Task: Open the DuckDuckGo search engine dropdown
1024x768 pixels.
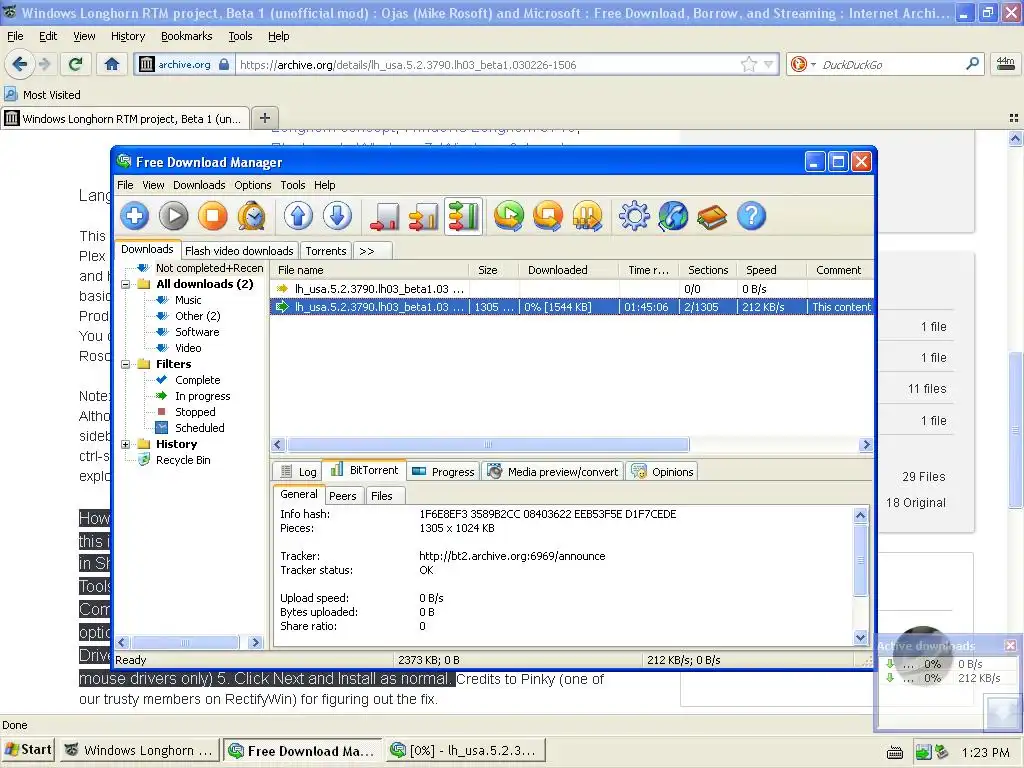Action: (814, 65)
